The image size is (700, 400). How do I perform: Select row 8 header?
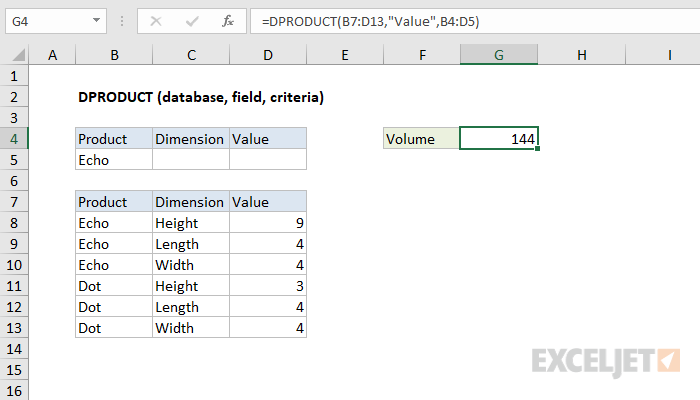14,223
